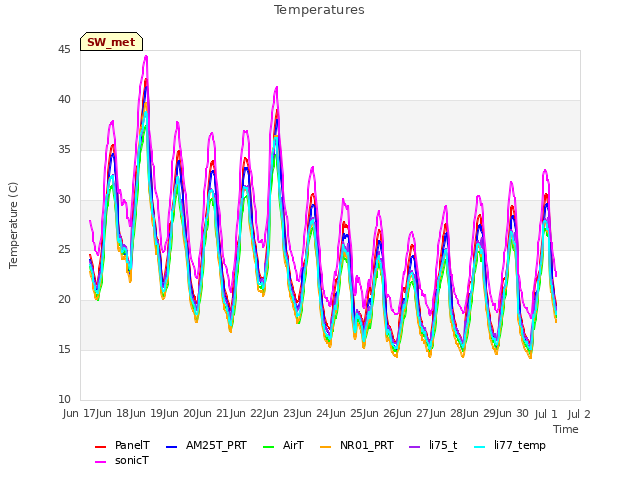Click the 15 y-axis tick label
This screenshot has height=480, width=640.
pos(64,349)
